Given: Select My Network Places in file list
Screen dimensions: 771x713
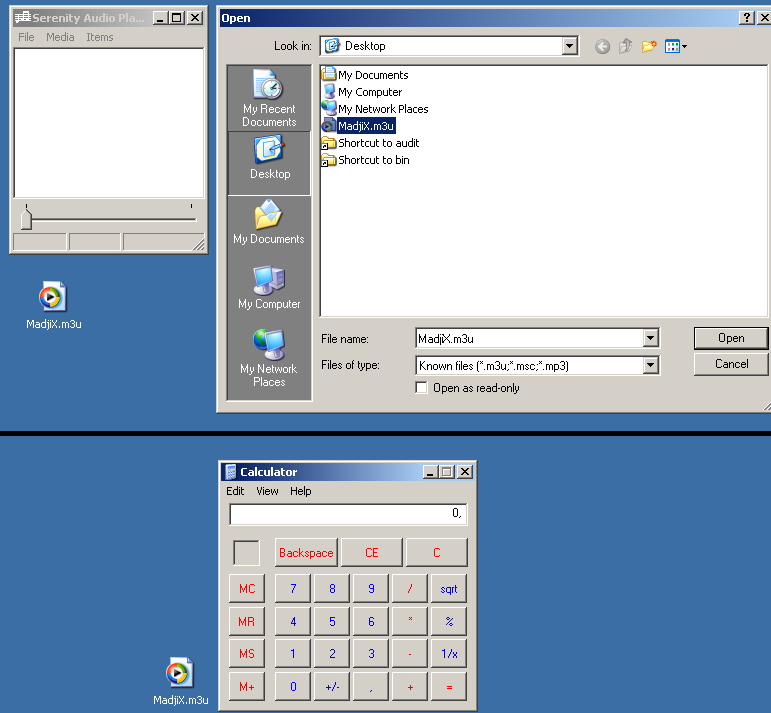Looking at the screenshot, I should click(375, 109).
